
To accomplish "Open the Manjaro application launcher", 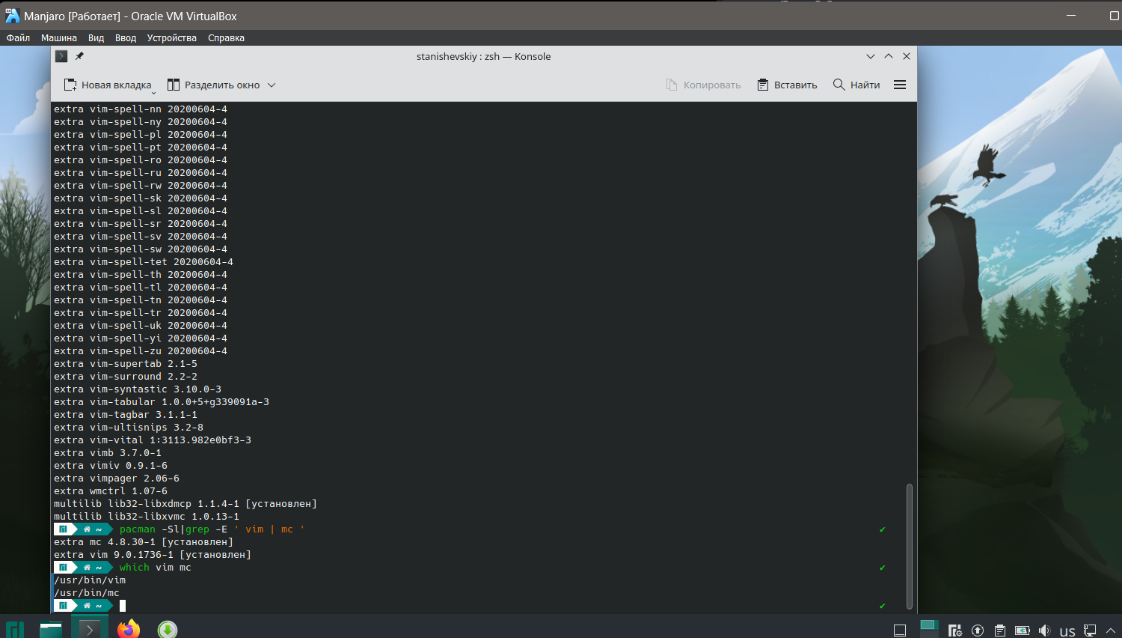I will [14, 629].
